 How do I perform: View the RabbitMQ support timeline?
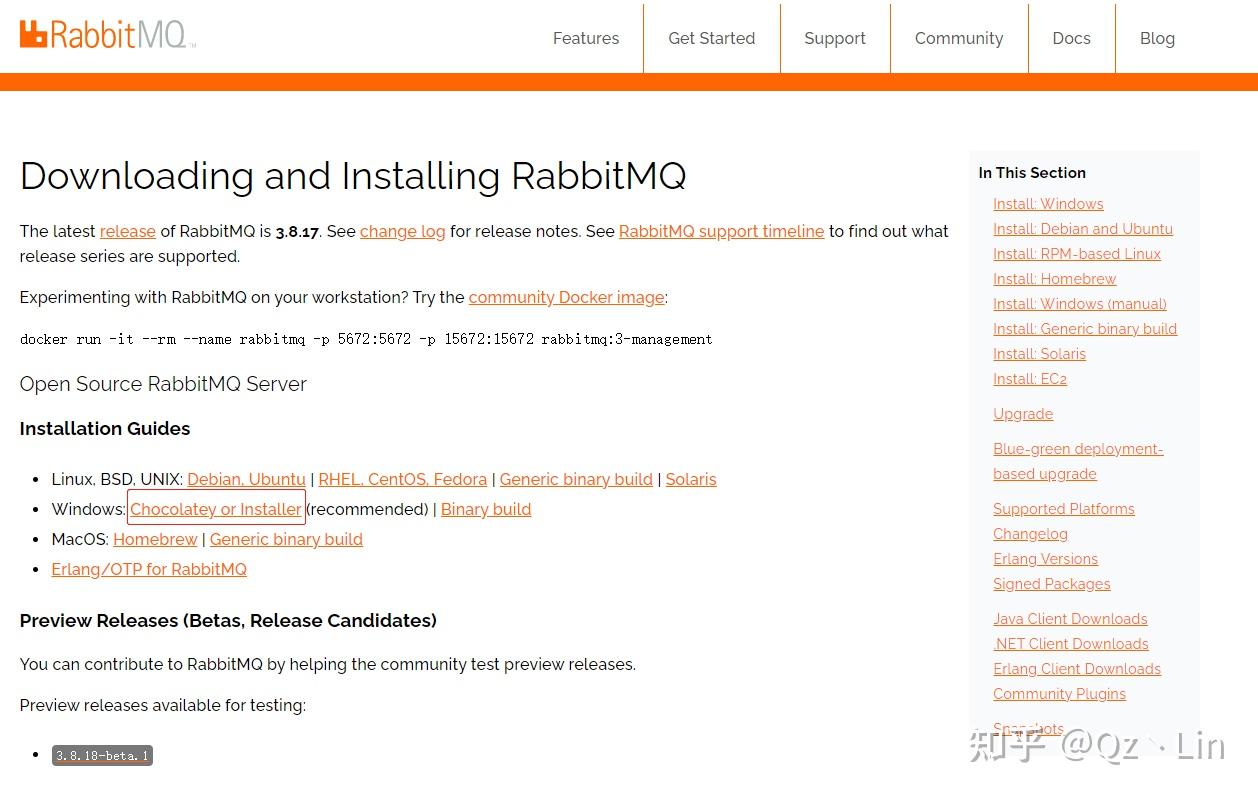tap(721, 231)
